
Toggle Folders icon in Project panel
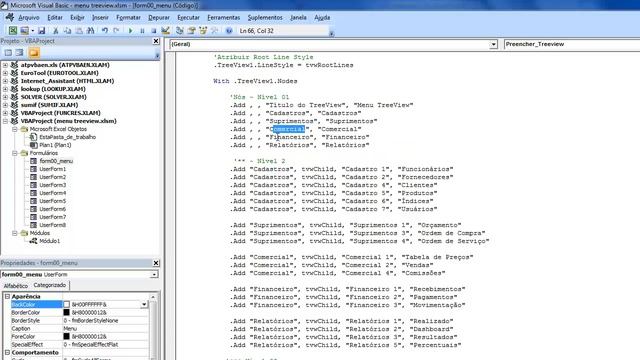[34, 53]
